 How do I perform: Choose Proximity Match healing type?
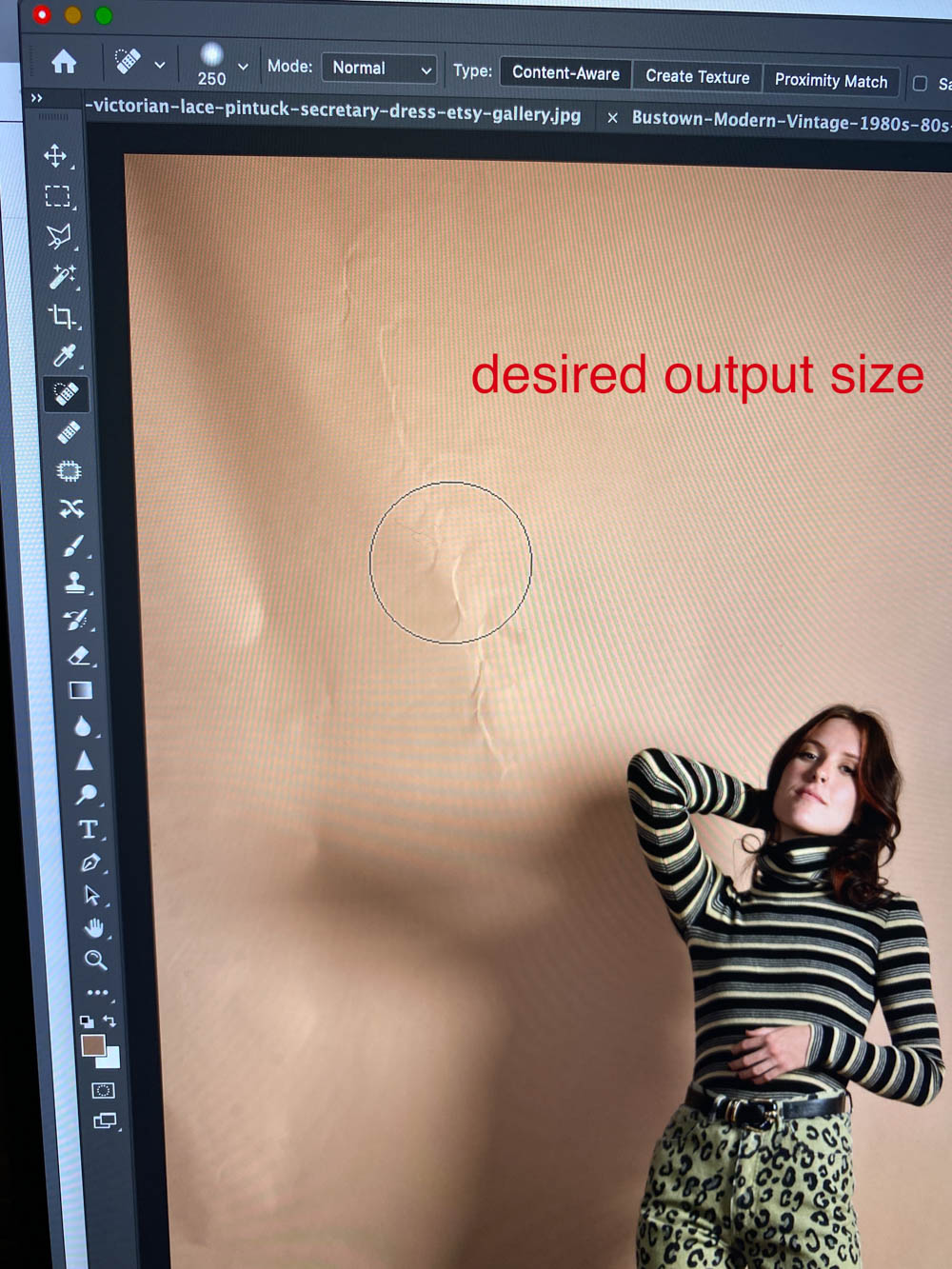coord(830,81)
